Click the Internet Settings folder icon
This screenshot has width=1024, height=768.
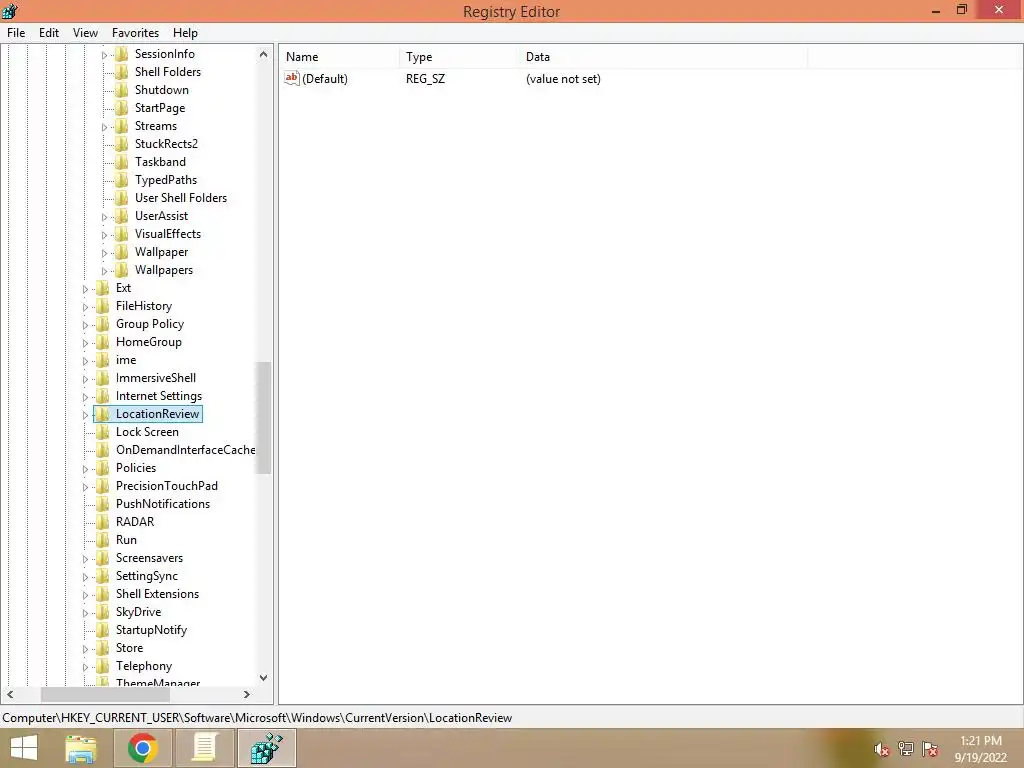click(103, 396)
